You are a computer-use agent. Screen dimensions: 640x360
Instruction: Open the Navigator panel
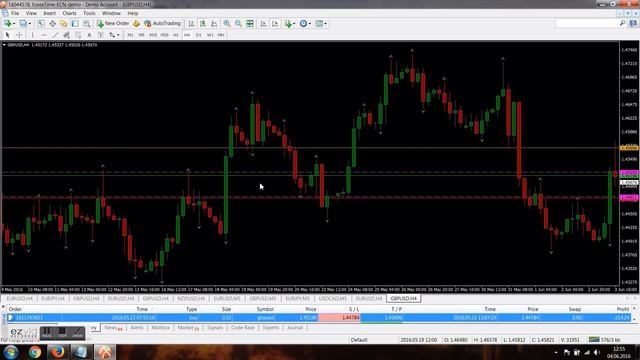(x=63, y=24)
